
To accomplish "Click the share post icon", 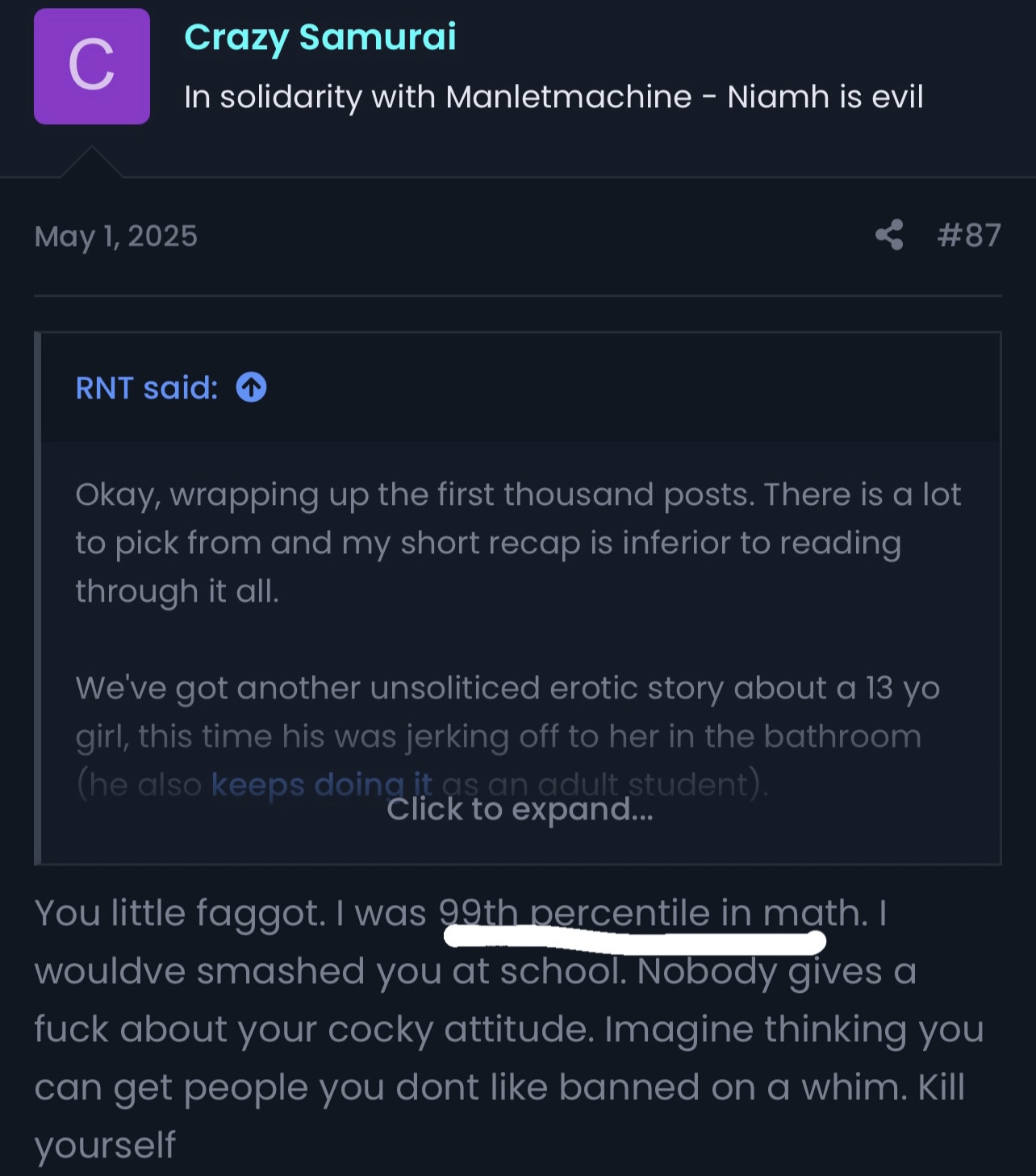I will [x=889, y=235].
